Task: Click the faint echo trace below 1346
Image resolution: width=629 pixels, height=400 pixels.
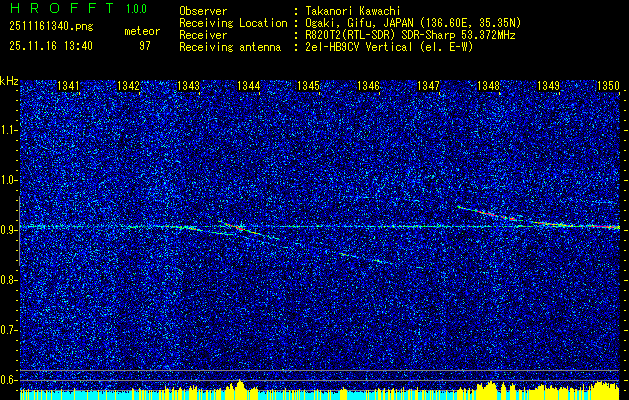Action: tap(365, 258)
